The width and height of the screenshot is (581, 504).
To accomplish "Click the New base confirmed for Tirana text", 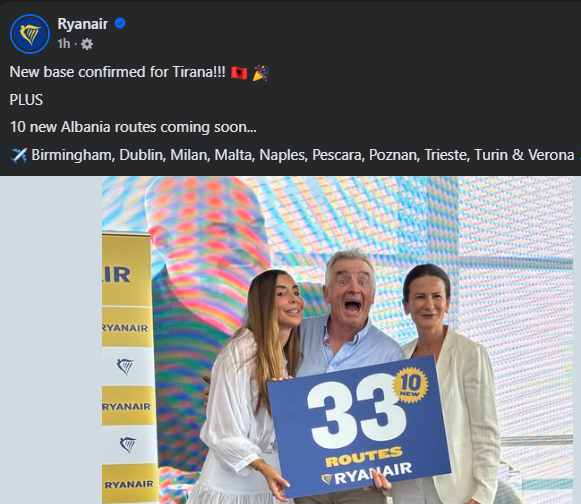I will click(x=117, y=72).
